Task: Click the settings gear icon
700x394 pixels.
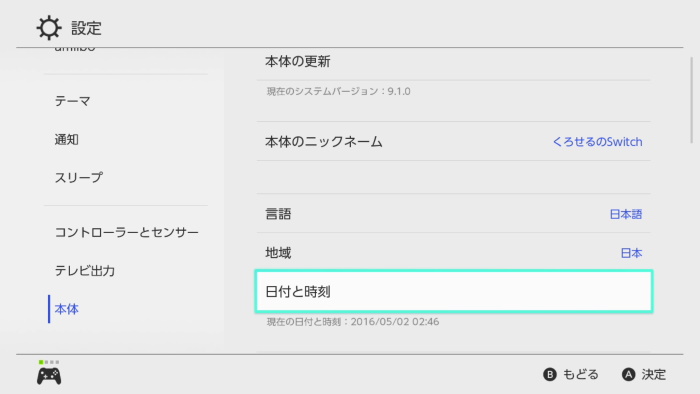Action: (x=49, y=28)
